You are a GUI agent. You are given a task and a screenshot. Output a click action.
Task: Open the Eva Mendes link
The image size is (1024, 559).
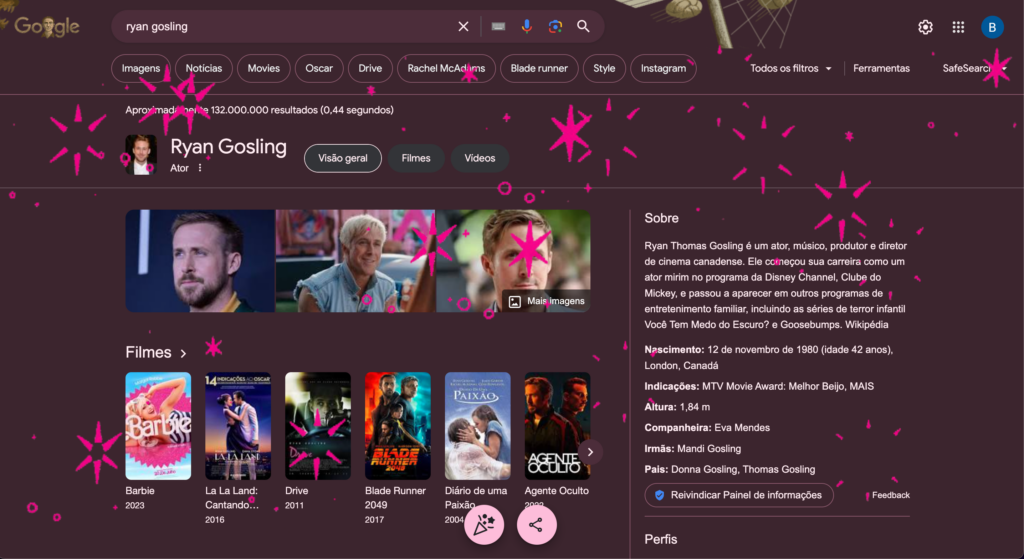click(x=742, y=428)
